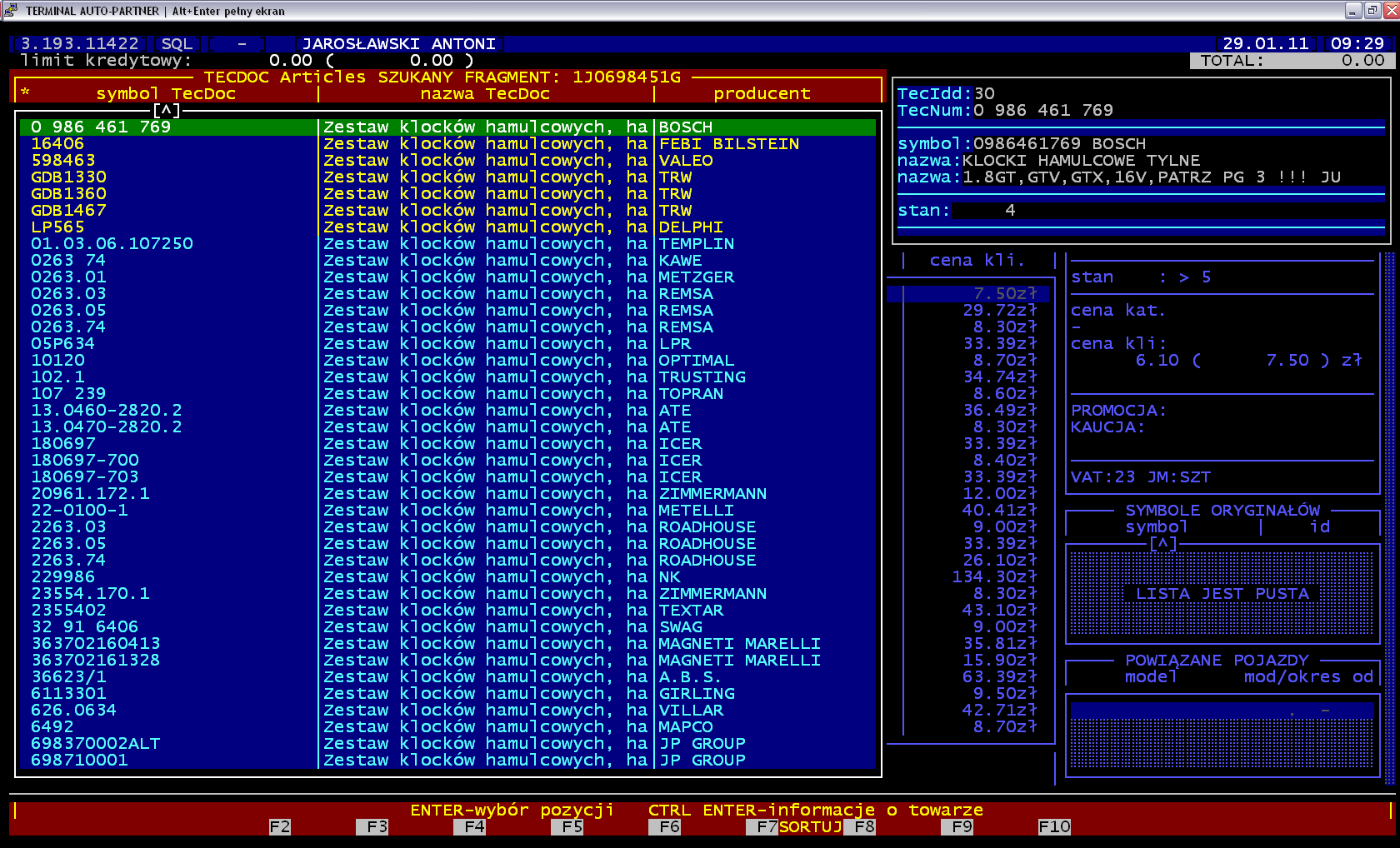The width and height of the screenshot is (1400, 848).
Task: Close the TERMINAL AUTO-PARTNER window
Action: tap(1390, 10)
